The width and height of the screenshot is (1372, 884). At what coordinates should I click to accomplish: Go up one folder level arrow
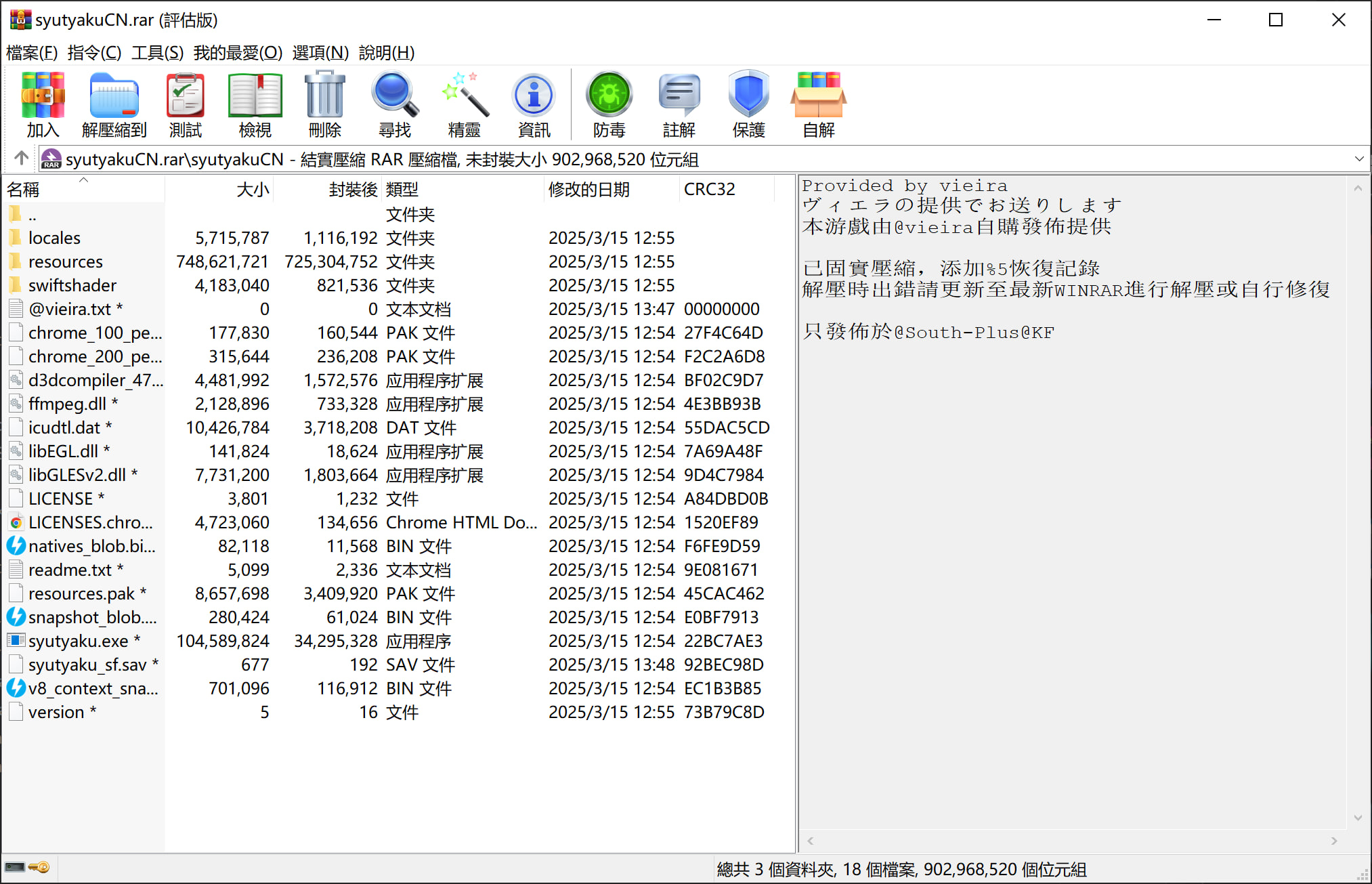pos(21,159)
